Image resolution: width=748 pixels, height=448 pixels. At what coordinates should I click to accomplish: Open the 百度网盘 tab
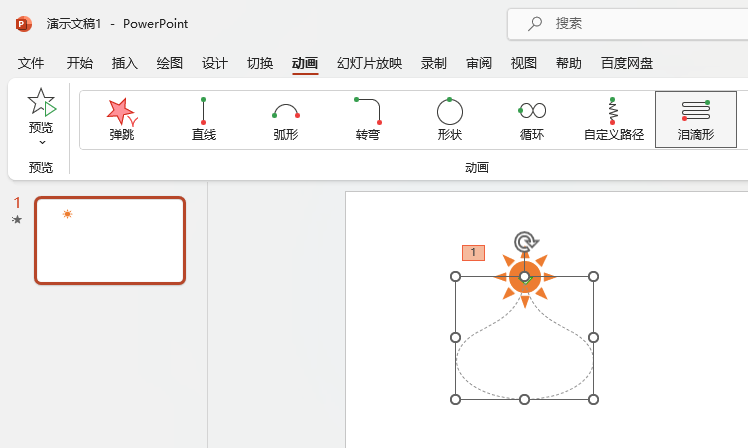[x=627, y=63]
